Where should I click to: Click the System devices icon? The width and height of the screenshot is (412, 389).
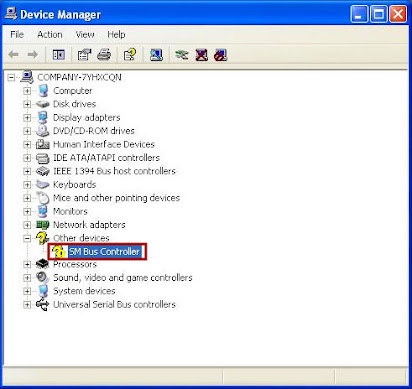coord(43,291)
